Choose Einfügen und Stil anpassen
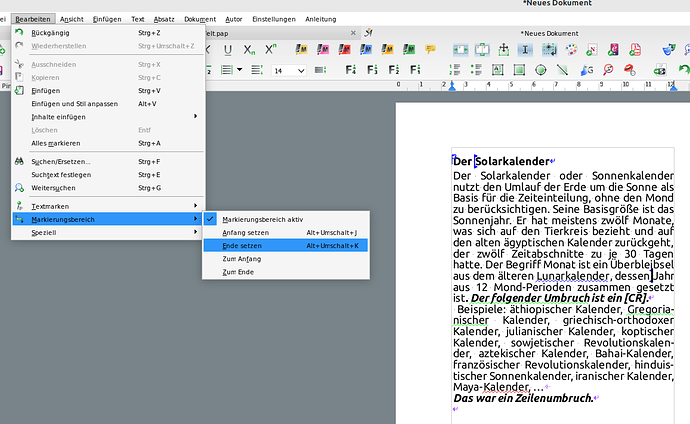Screen dimensions: 690x424 pos(109,104)
